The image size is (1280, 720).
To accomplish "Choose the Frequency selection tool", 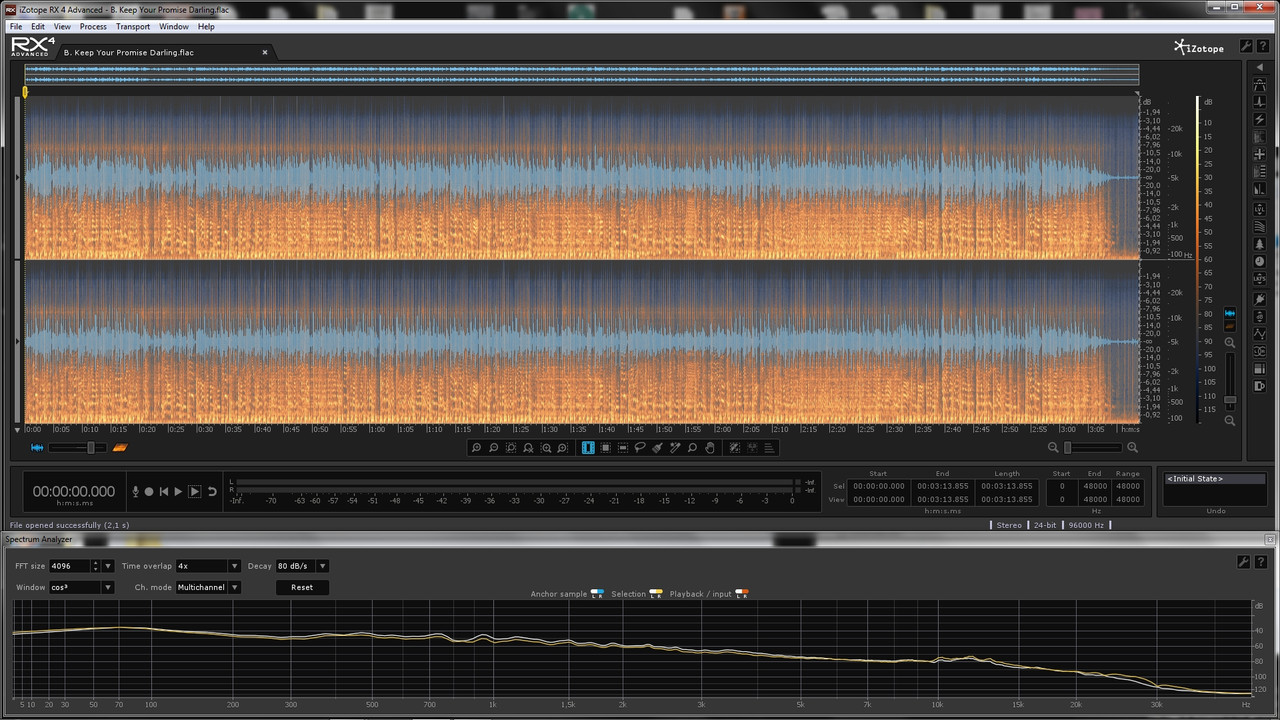I will tap(622, 448).
